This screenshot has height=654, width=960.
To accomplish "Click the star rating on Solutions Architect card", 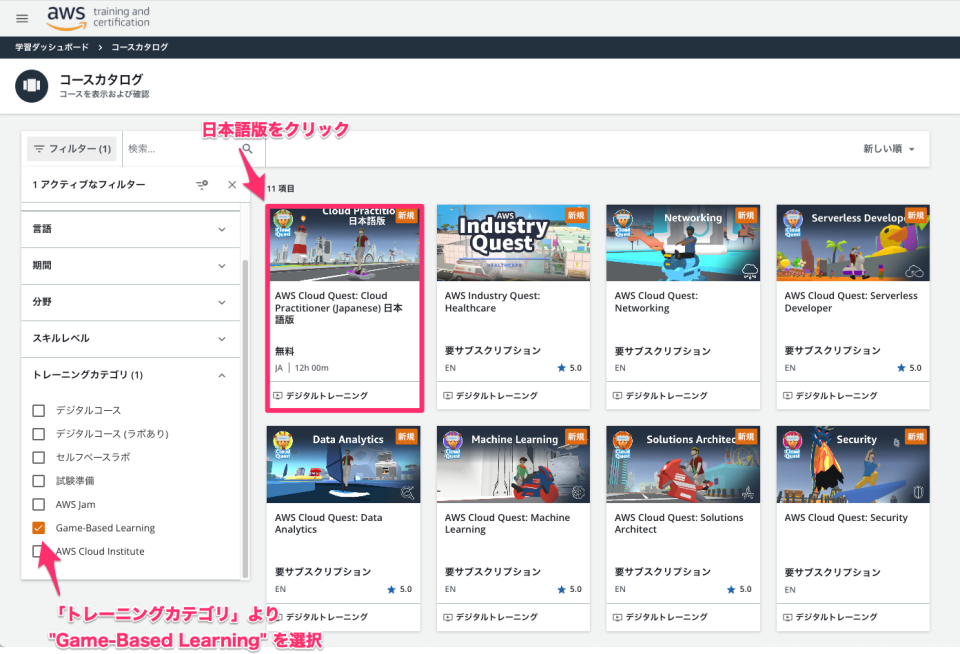I will click(x=739, y=589).
